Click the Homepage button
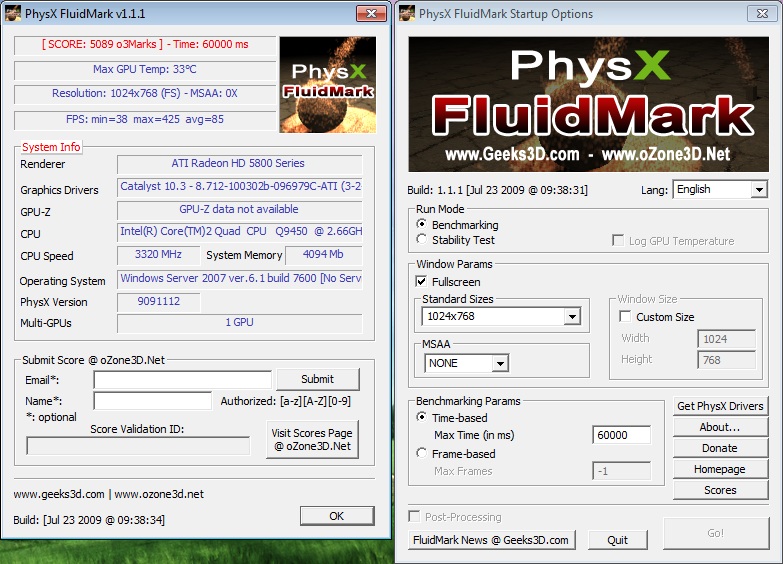Viewport: 783px width, 564px height. coord(720,469)
